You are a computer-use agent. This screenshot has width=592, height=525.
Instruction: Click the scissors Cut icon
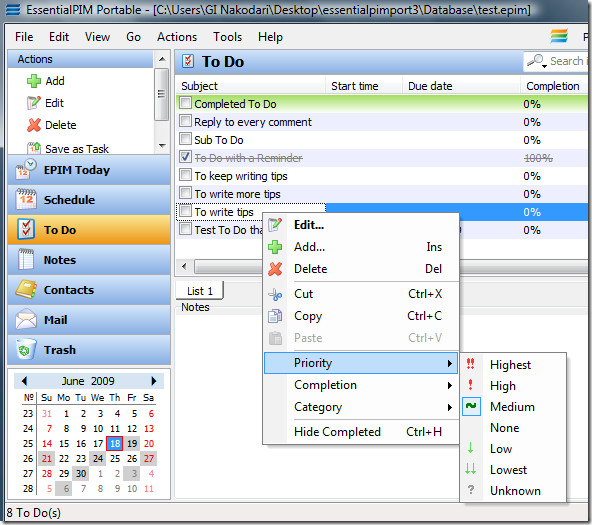tap(275, 294)
